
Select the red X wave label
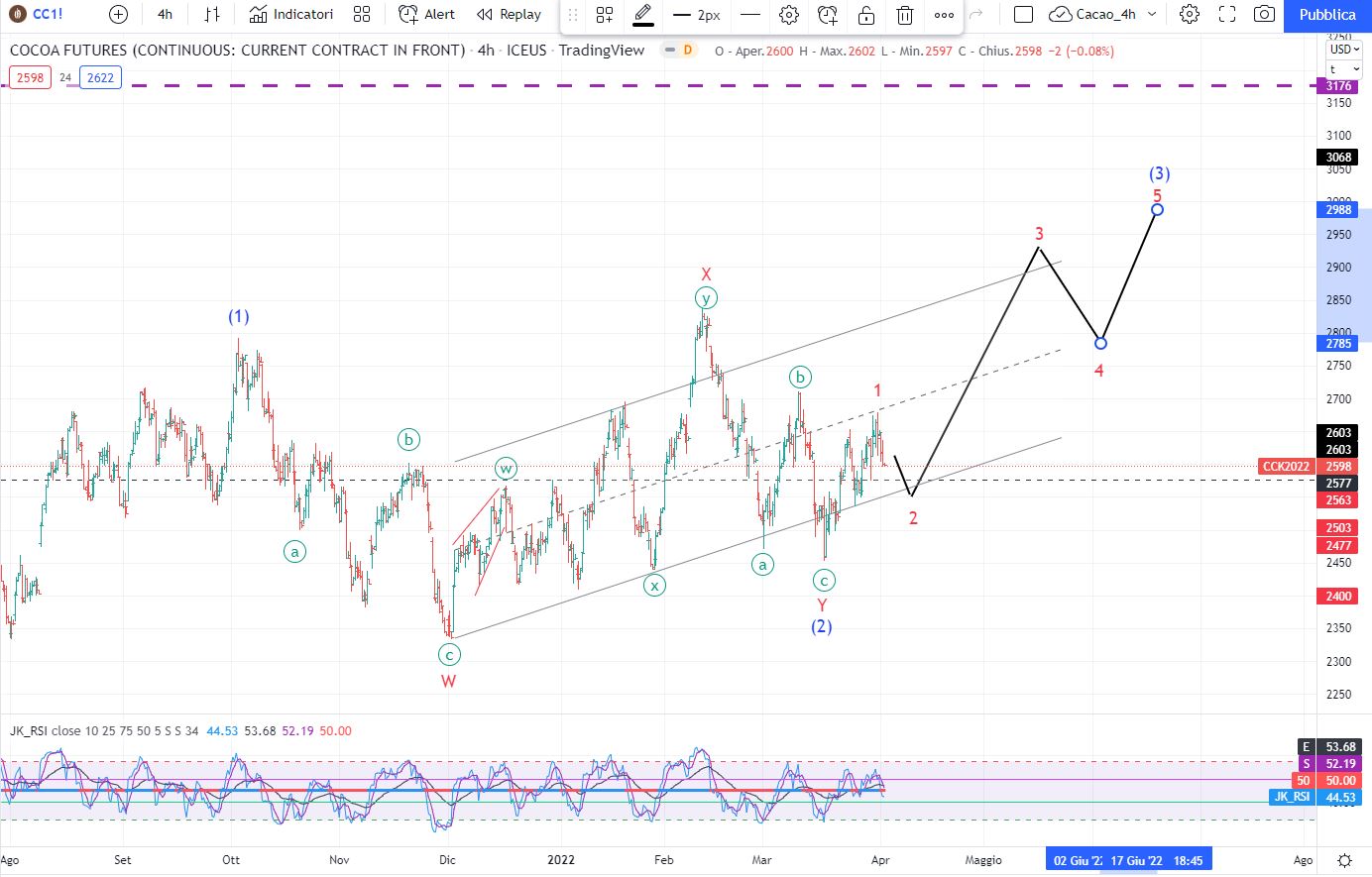(706, 274)
